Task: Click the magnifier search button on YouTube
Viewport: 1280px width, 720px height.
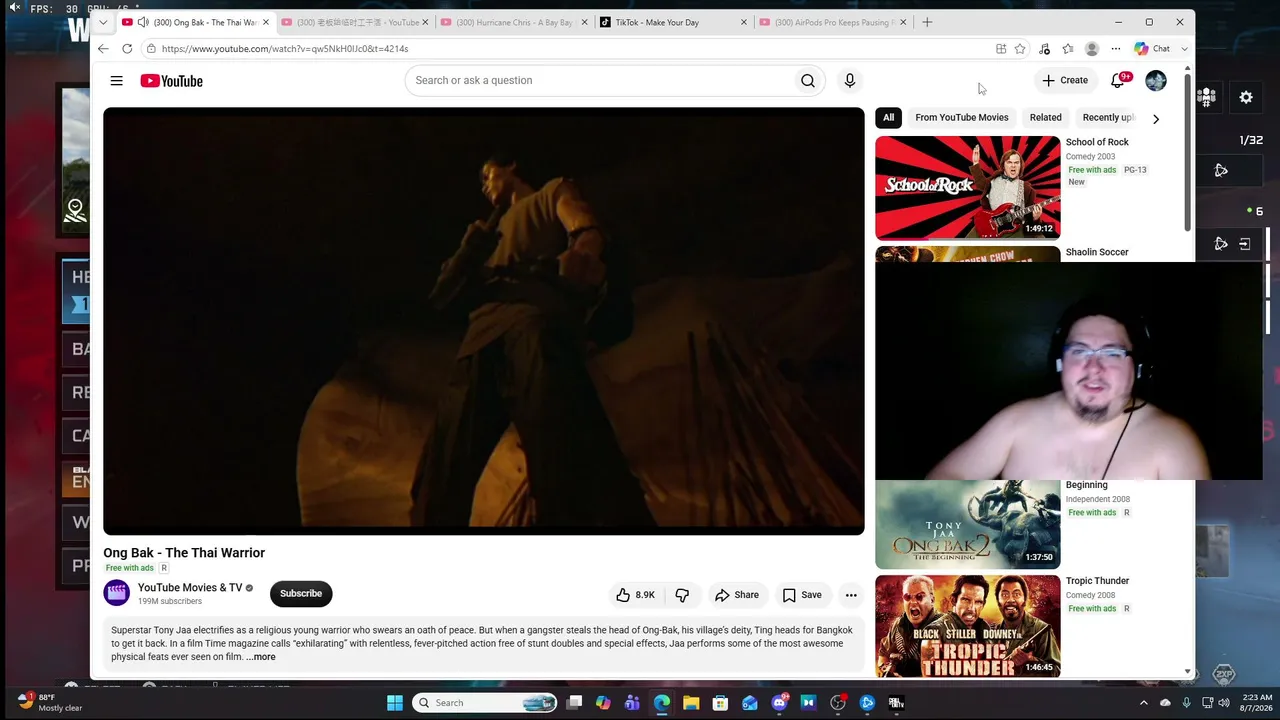Action: (808, 81)
